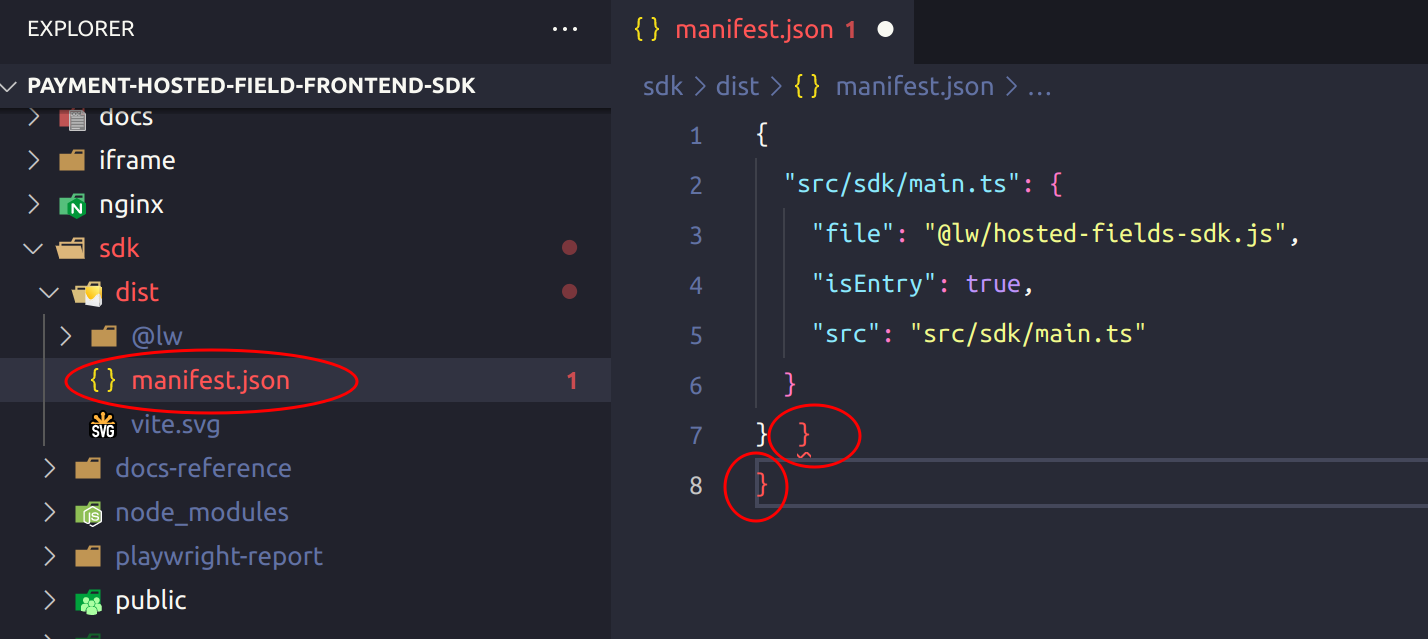Click line number 8 in the gutter
Screen dimensions: 1428x639
point(696,486)
